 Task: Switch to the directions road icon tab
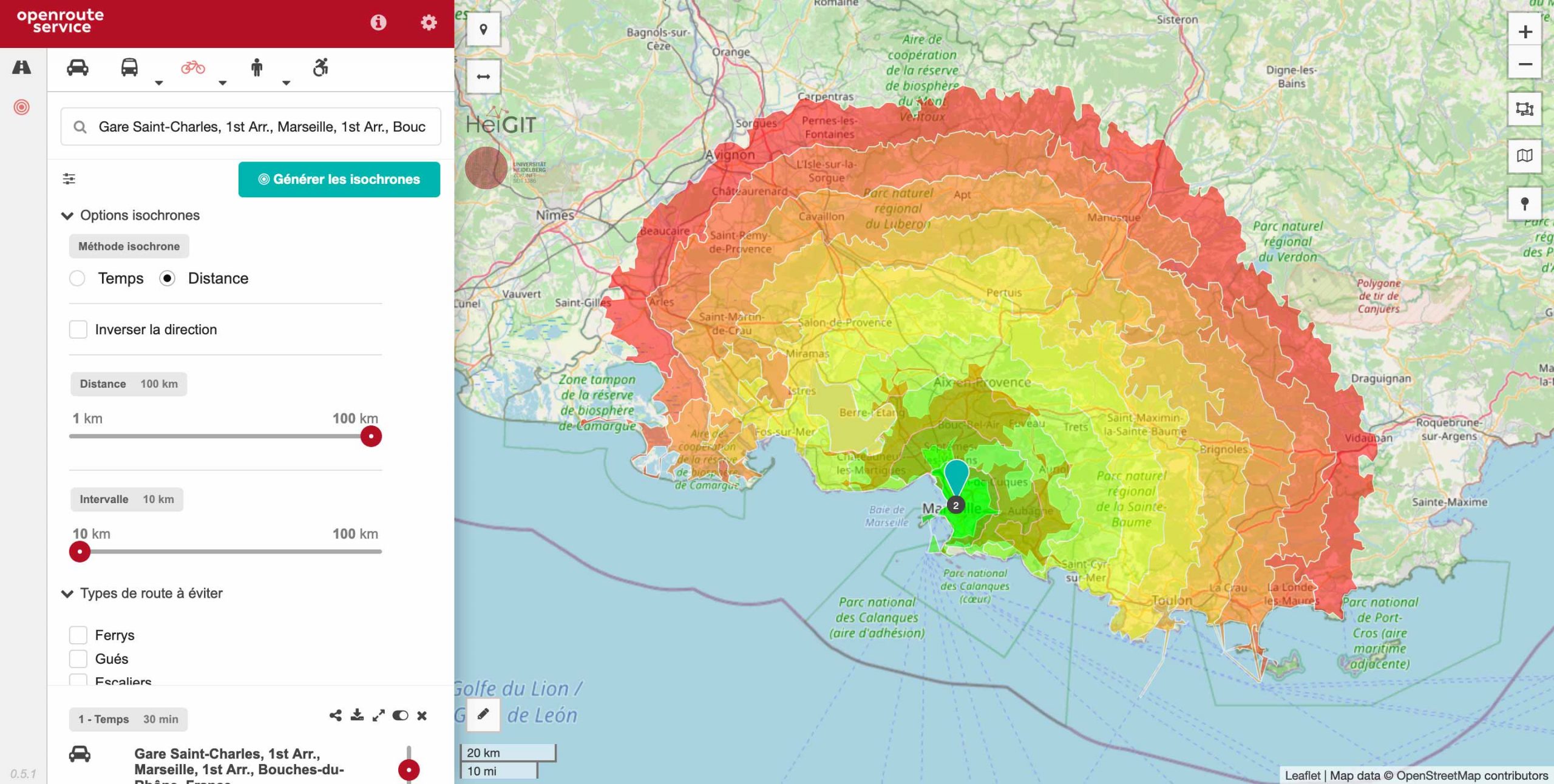click(22, 67)
